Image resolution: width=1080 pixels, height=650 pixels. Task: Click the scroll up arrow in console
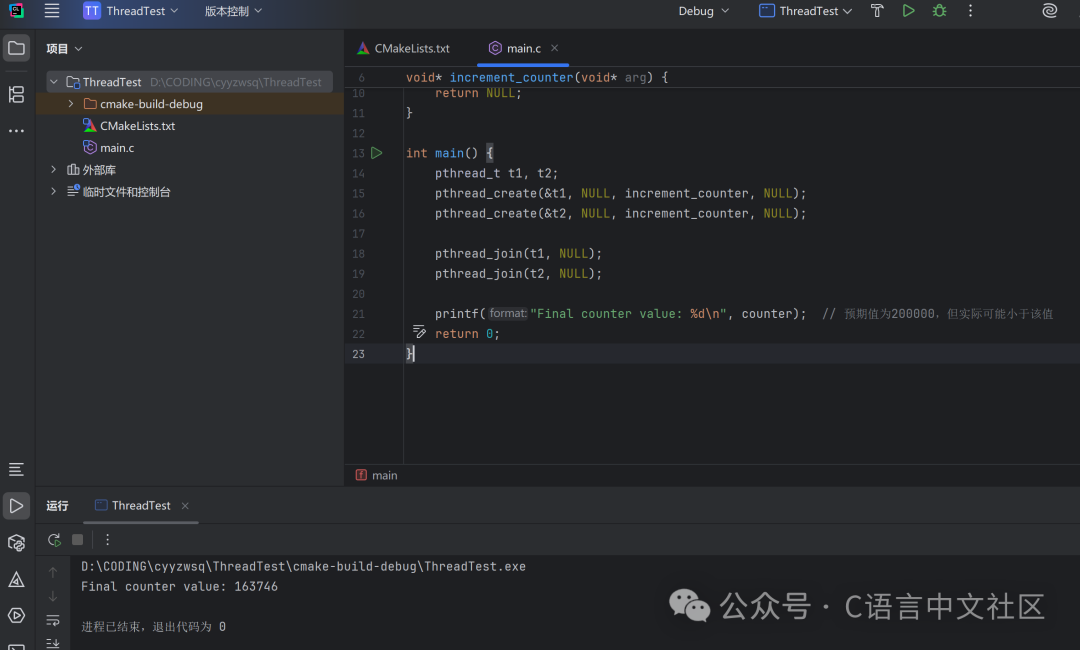click(53, 572)
